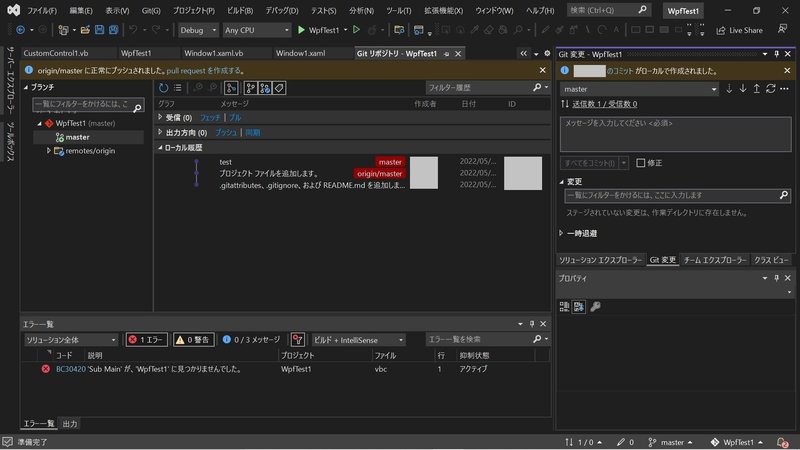Image resolution: width=800 pixels, height=450 pixels.
Task: Toggle the 0 警告 warnings filter
Action: point(193,340)
